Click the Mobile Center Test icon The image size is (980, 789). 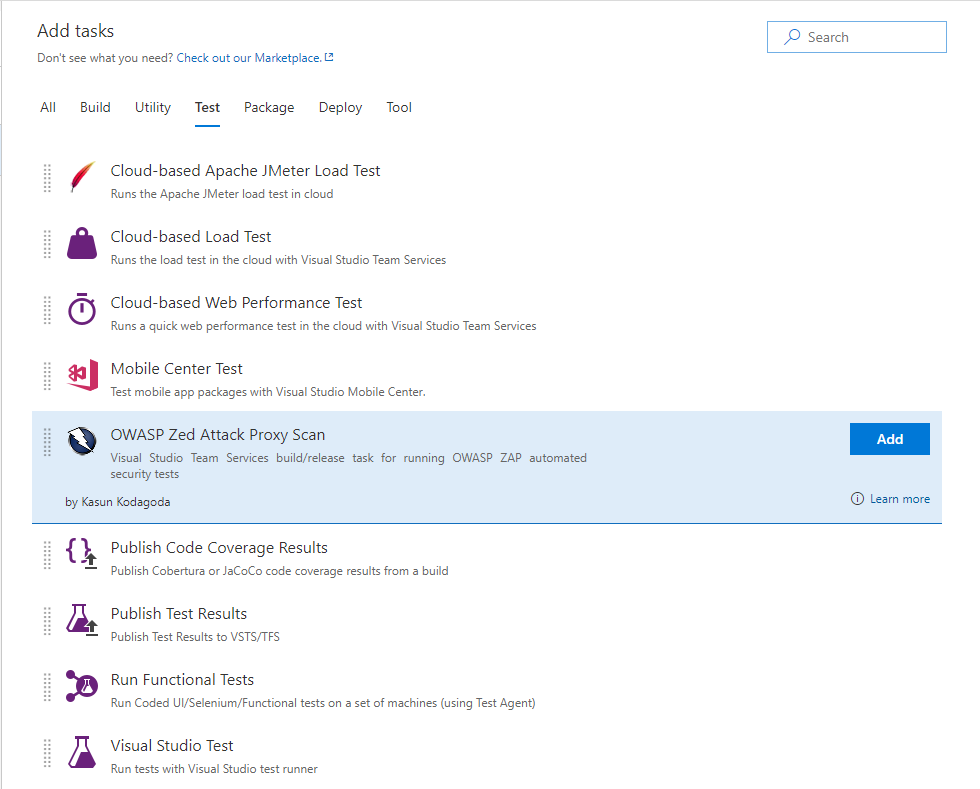tap(82, 375)
